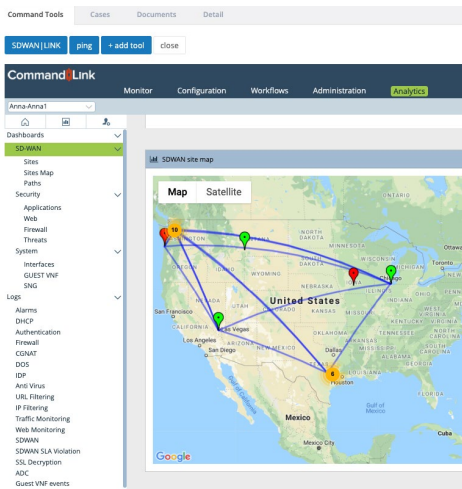Viewport: 462px width, 489px height.
Task: Open Anti Virus logs
Action: 30,386
